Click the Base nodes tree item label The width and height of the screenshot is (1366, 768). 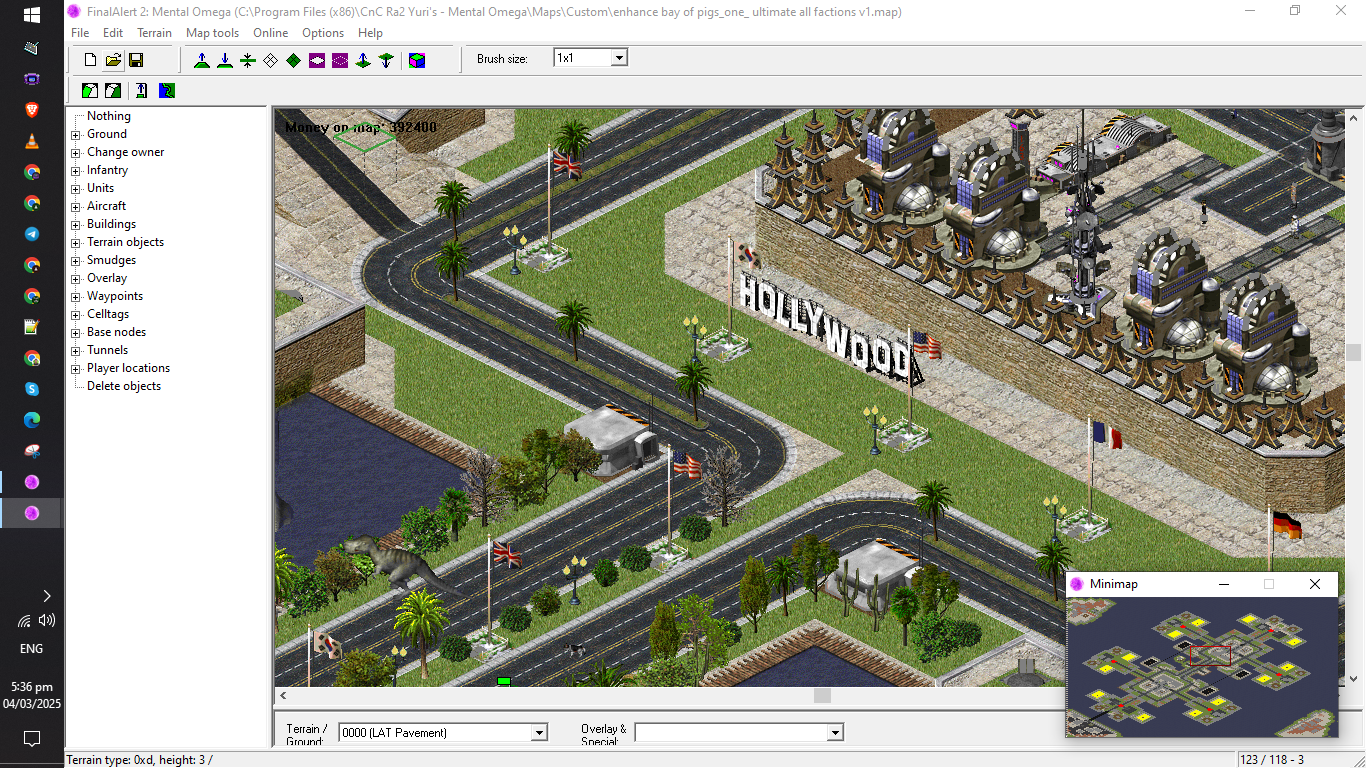coord(116,332)
